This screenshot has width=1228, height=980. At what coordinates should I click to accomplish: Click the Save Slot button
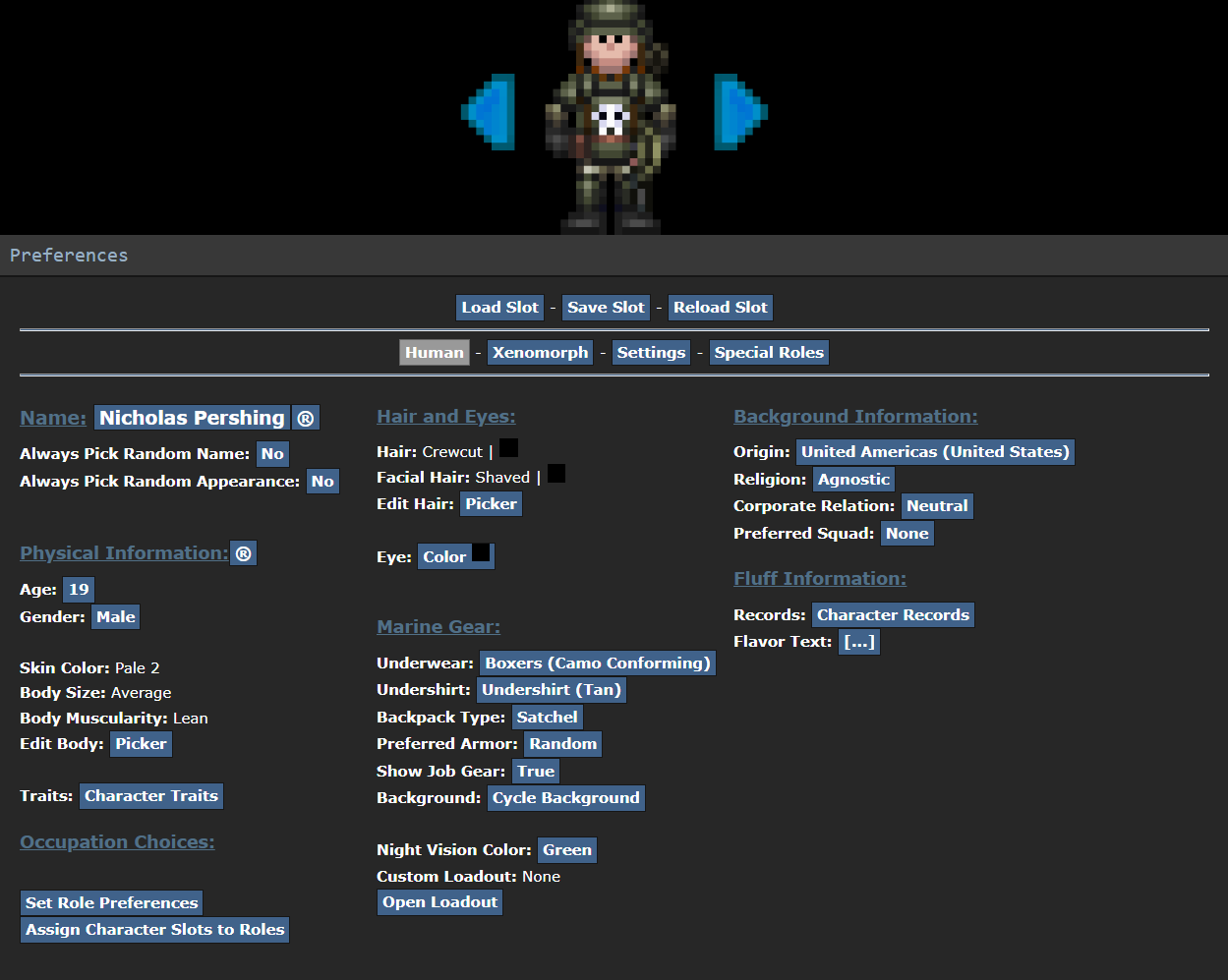[606, 308]
